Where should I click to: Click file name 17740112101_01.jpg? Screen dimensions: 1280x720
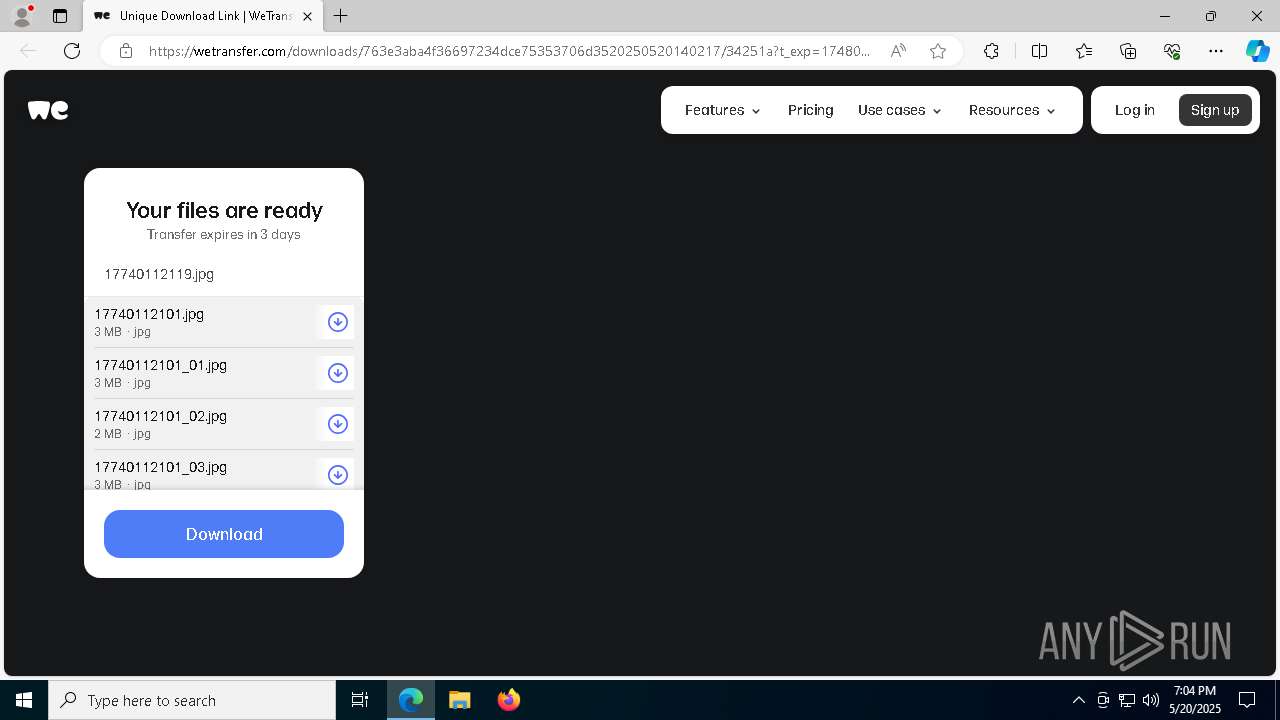coord(160,365)
